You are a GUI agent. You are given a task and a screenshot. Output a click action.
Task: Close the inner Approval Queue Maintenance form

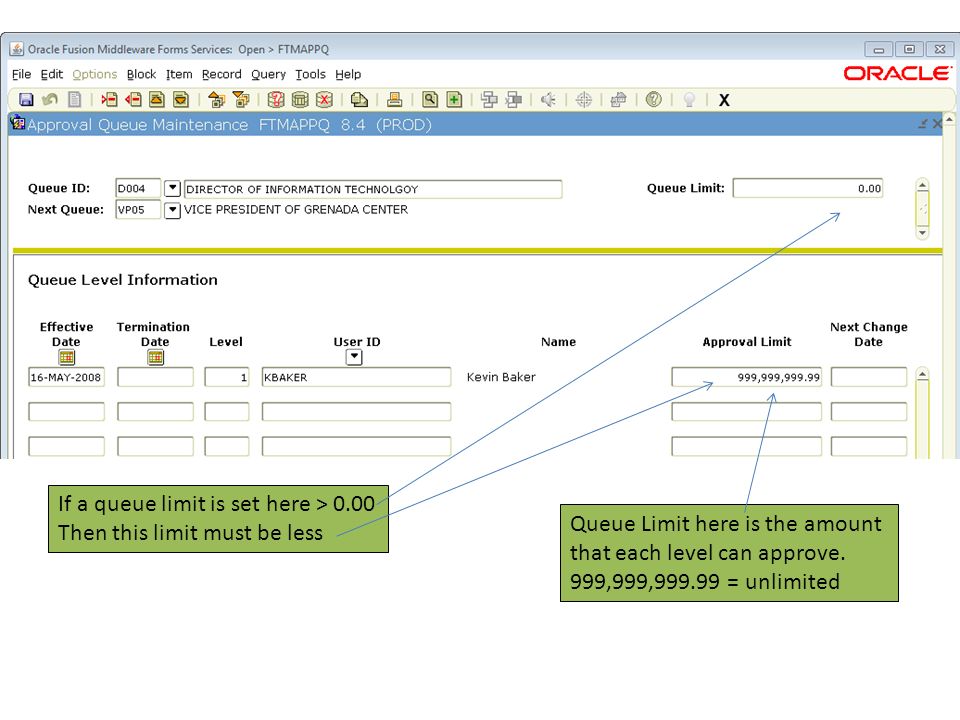(x=937, y=124)
